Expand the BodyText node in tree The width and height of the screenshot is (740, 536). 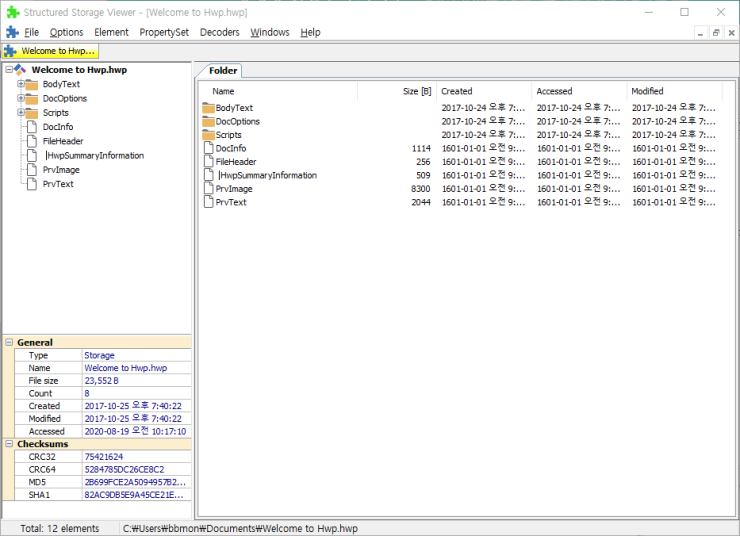point(20,85)
